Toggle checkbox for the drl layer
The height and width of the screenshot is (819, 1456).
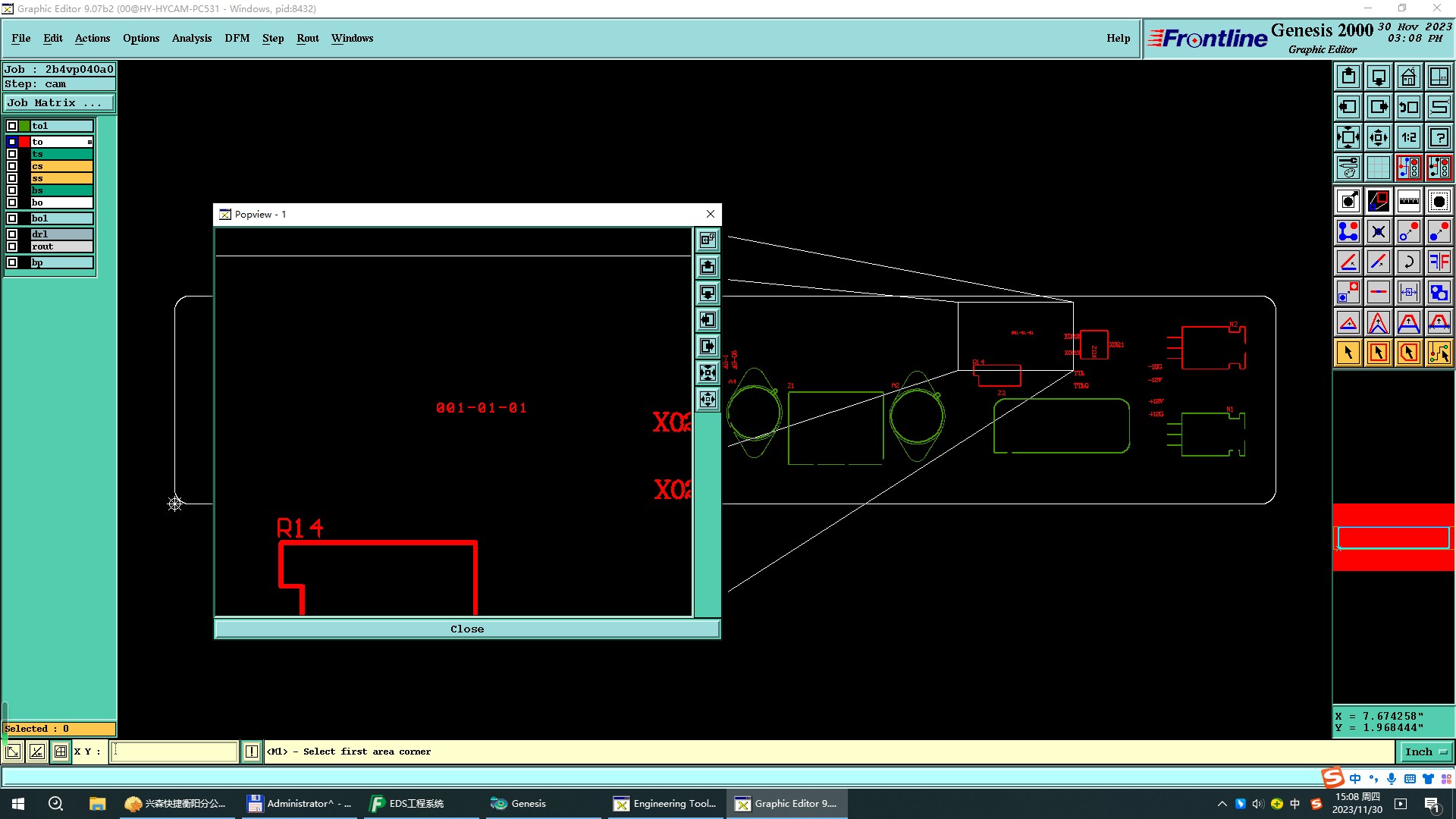(12, 234)
